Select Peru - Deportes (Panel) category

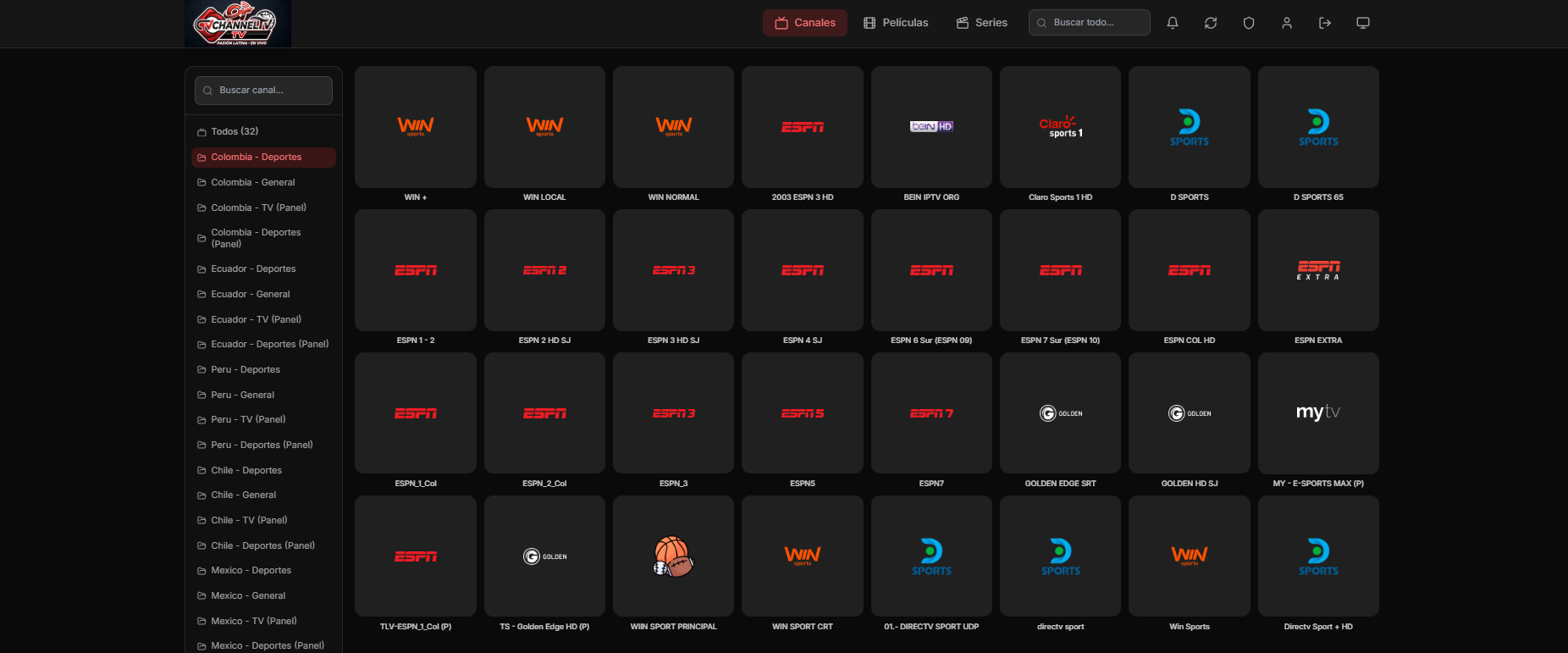point(263,445)
